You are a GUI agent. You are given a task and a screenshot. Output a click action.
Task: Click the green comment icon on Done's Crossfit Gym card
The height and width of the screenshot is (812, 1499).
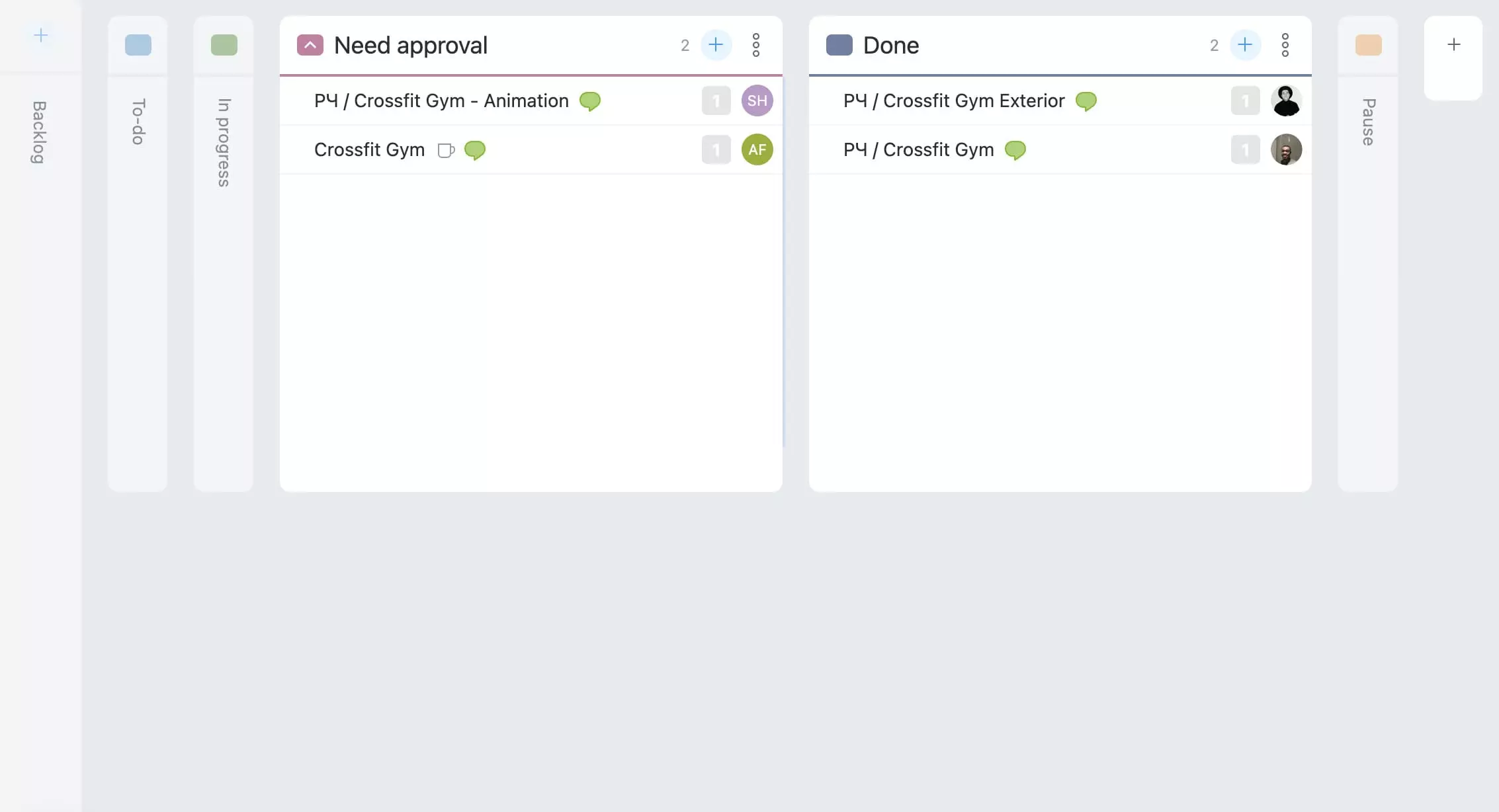click(x=1016, y=151)
